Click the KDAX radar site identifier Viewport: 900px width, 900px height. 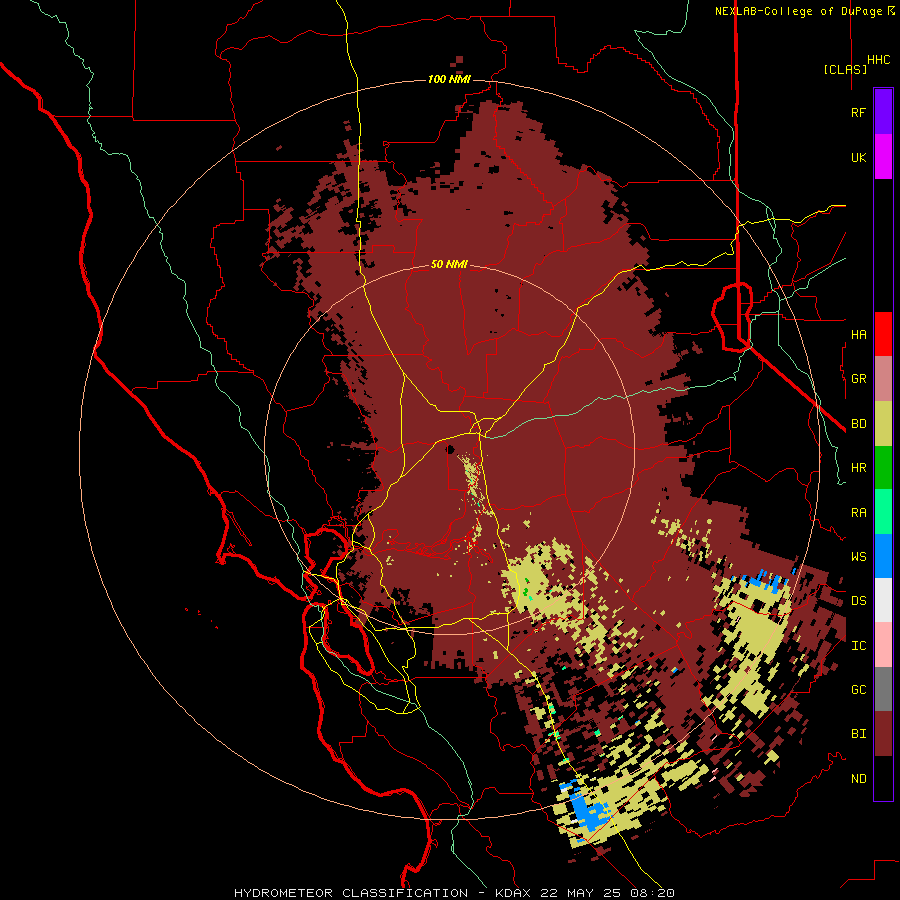(x=513, y=893)
